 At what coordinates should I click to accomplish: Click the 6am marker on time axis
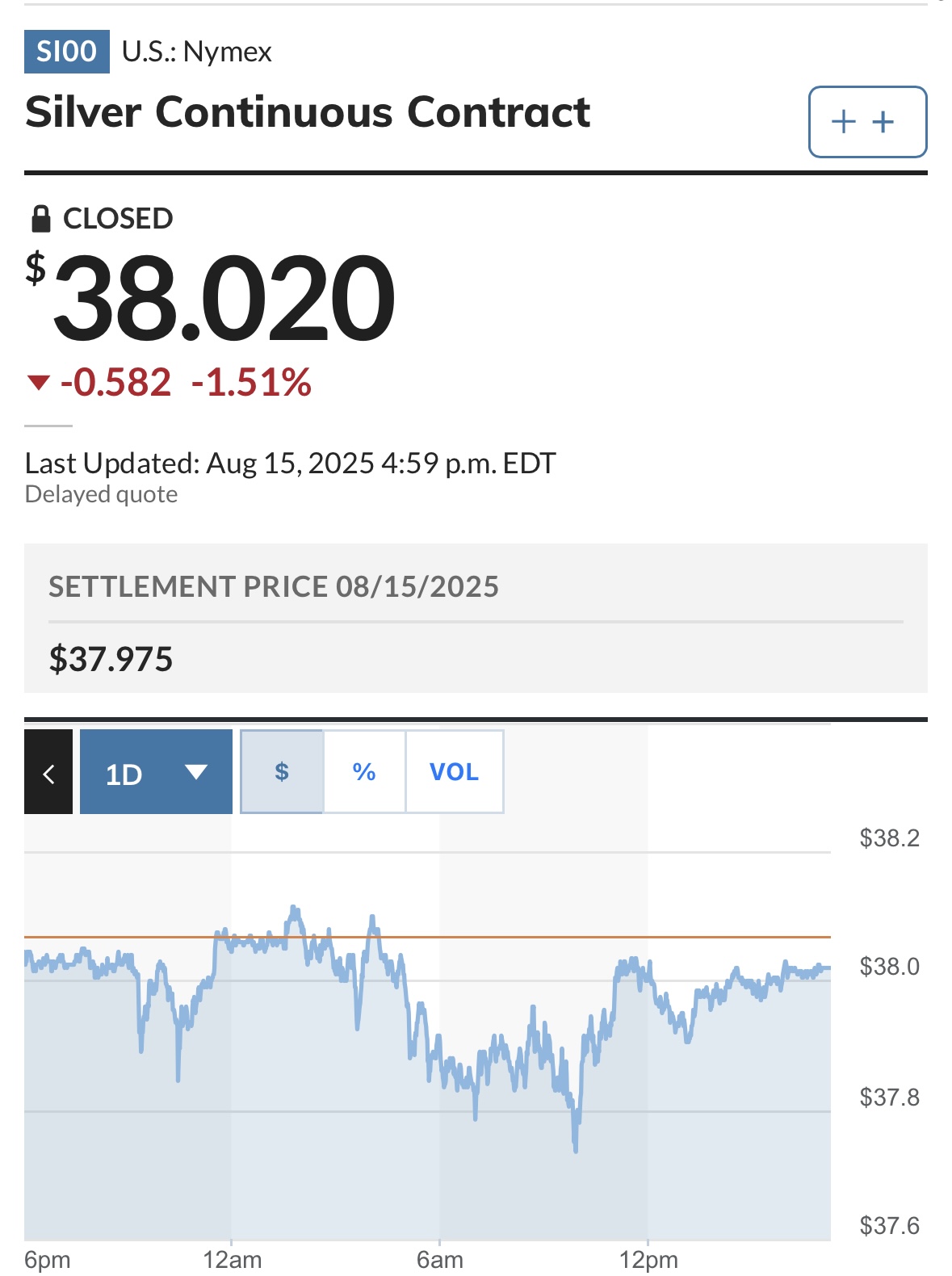point(440,1260)
